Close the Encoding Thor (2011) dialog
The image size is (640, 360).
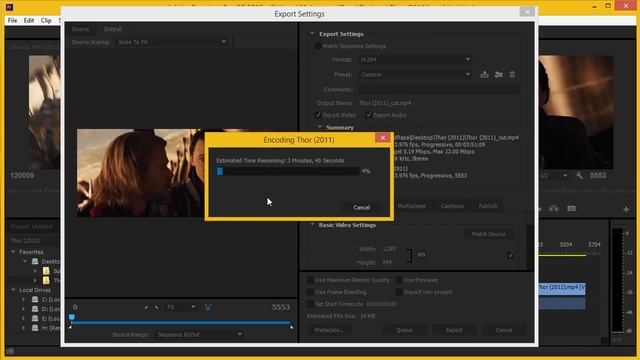[382, 138]
